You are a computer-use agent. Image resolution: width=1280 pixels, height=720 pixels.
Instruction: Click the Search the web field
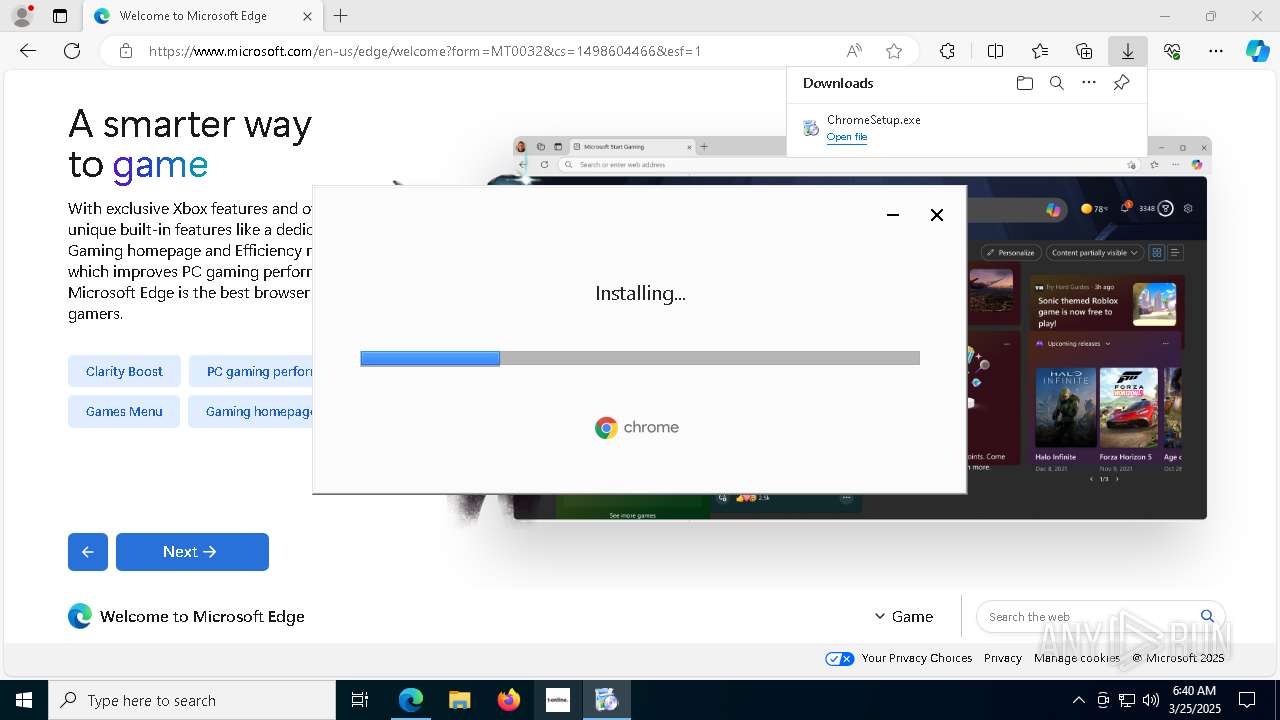coord(1090,617)
